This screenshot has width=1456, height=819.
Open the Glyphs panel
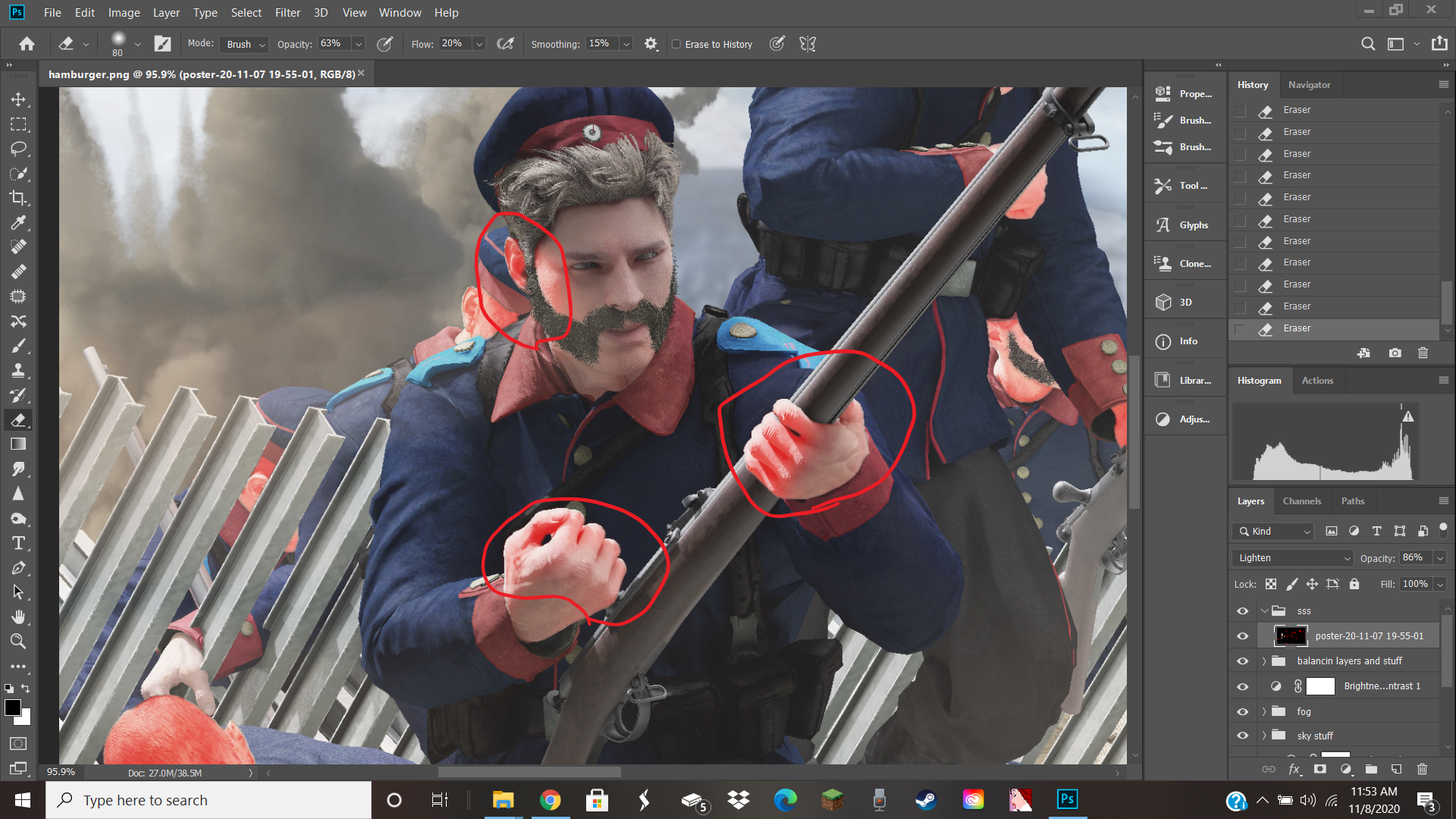1185,225
